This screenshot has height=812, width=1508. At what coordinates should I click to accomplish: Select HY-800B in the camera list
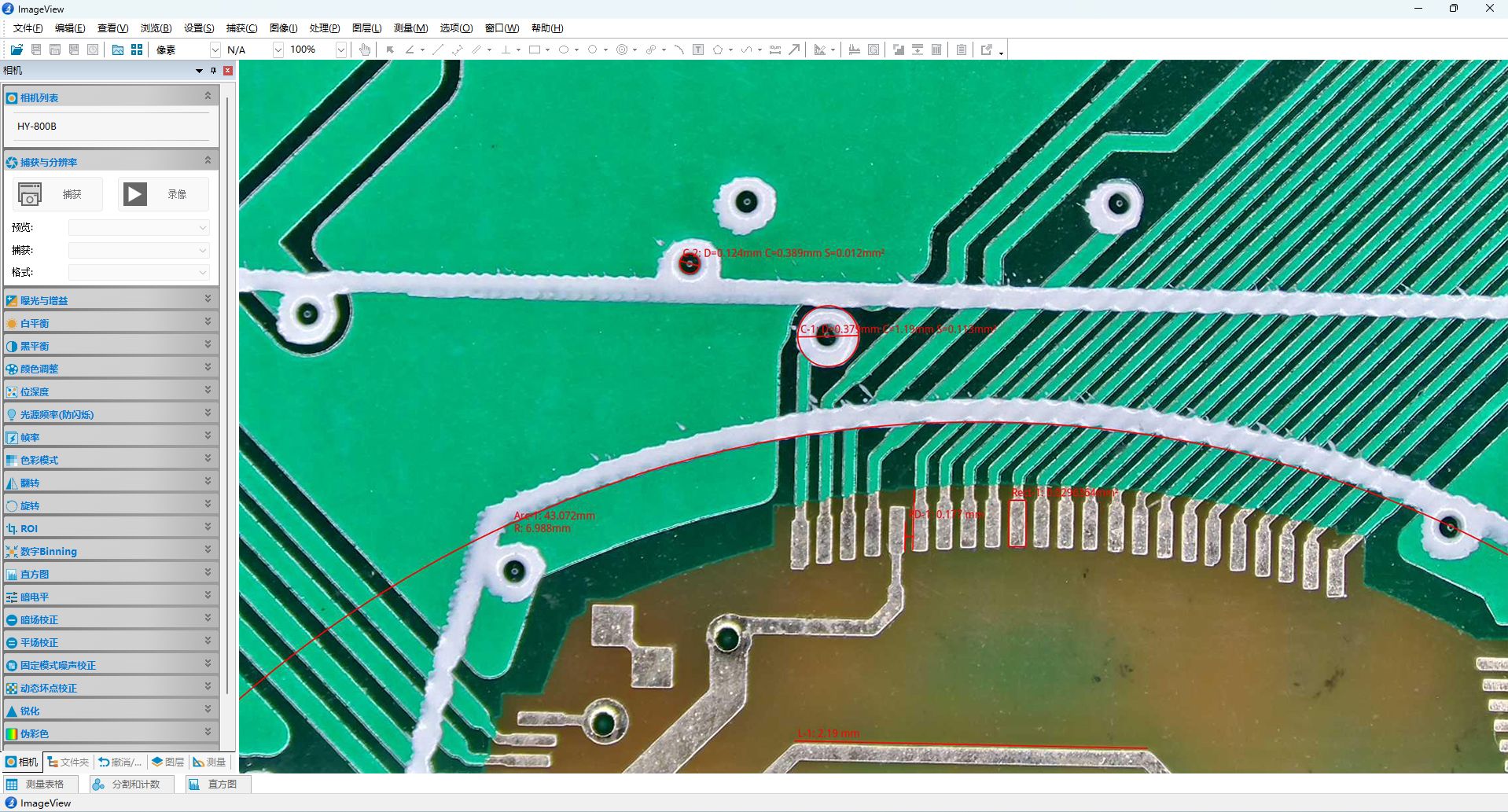(37, 126)
